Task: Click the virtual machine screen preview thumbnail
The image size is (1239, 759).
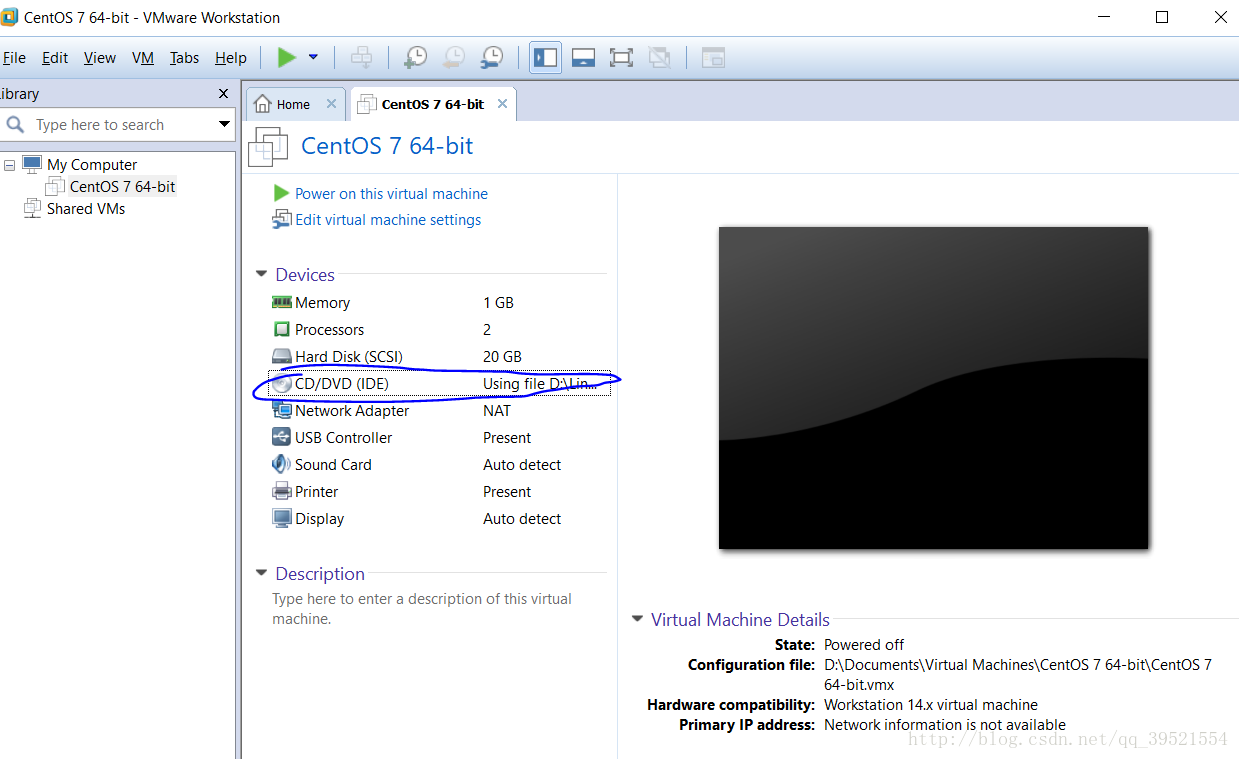Action: [933, 388]
